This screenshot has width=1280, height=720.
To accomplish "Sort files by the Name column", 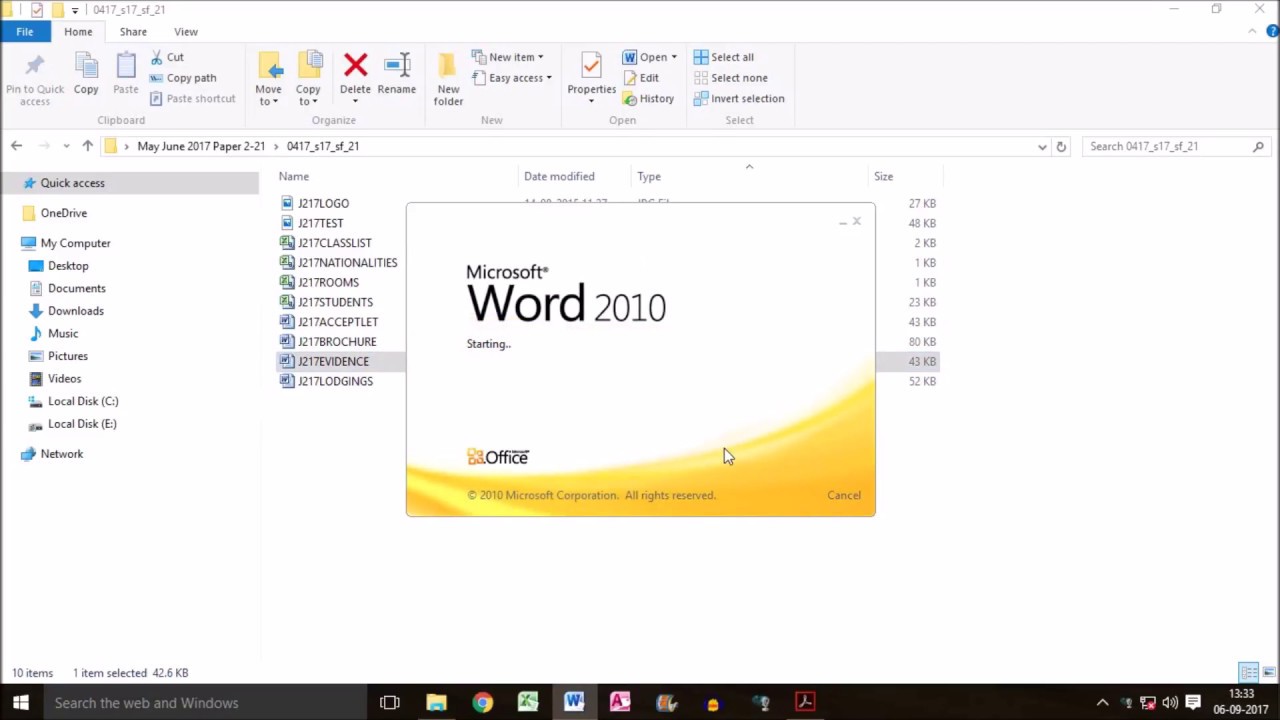I will [294, 176].
